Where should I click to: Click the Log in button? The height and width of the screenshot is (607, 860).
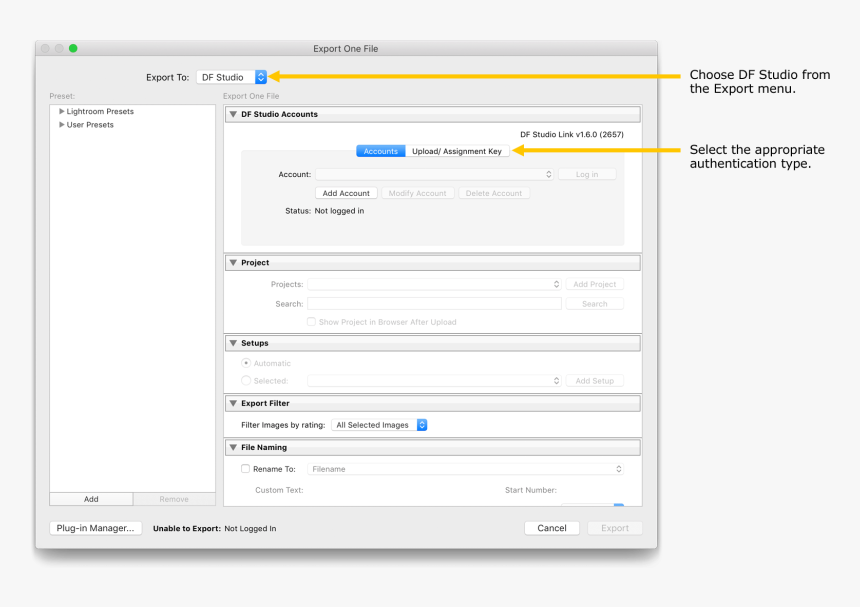587,174
